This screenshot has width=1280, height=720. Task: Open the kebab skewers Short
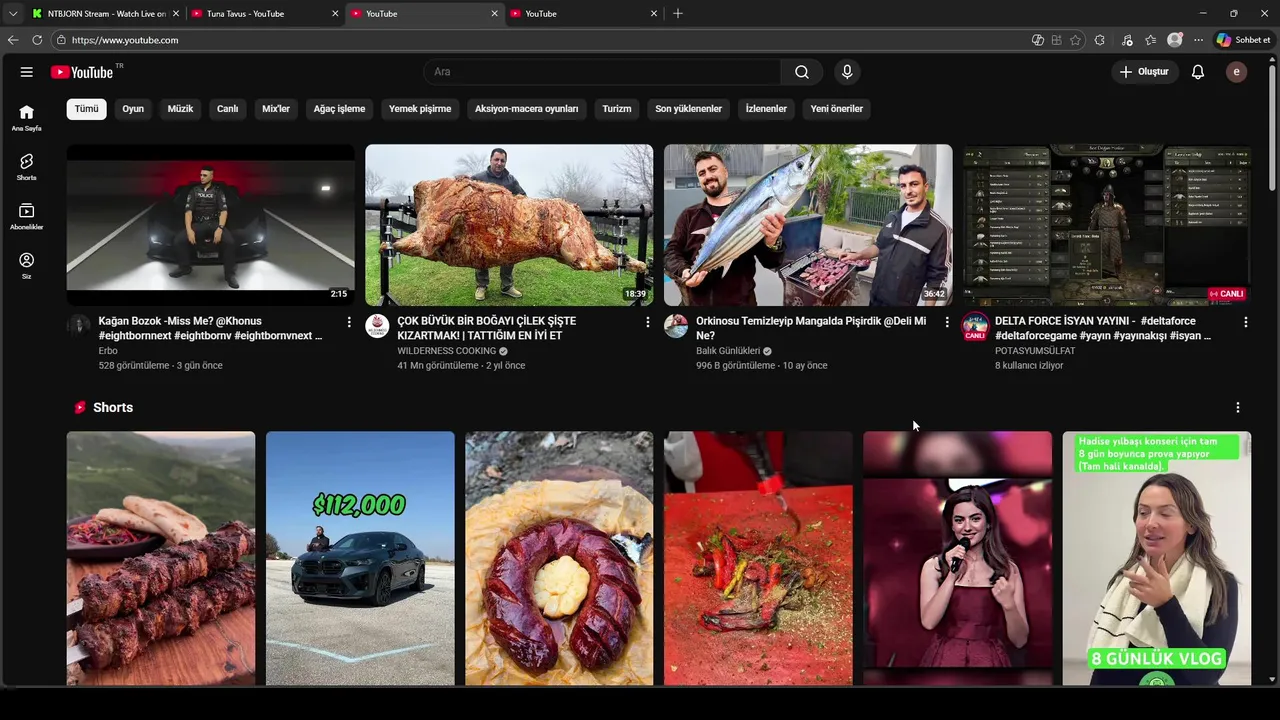coord(161,558)
